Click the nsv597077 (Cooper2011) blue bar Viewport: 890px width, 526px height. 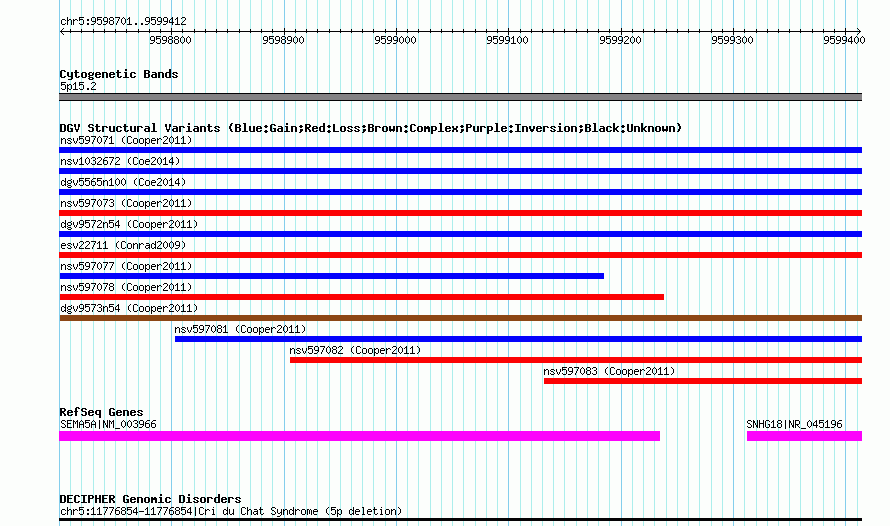331,276
